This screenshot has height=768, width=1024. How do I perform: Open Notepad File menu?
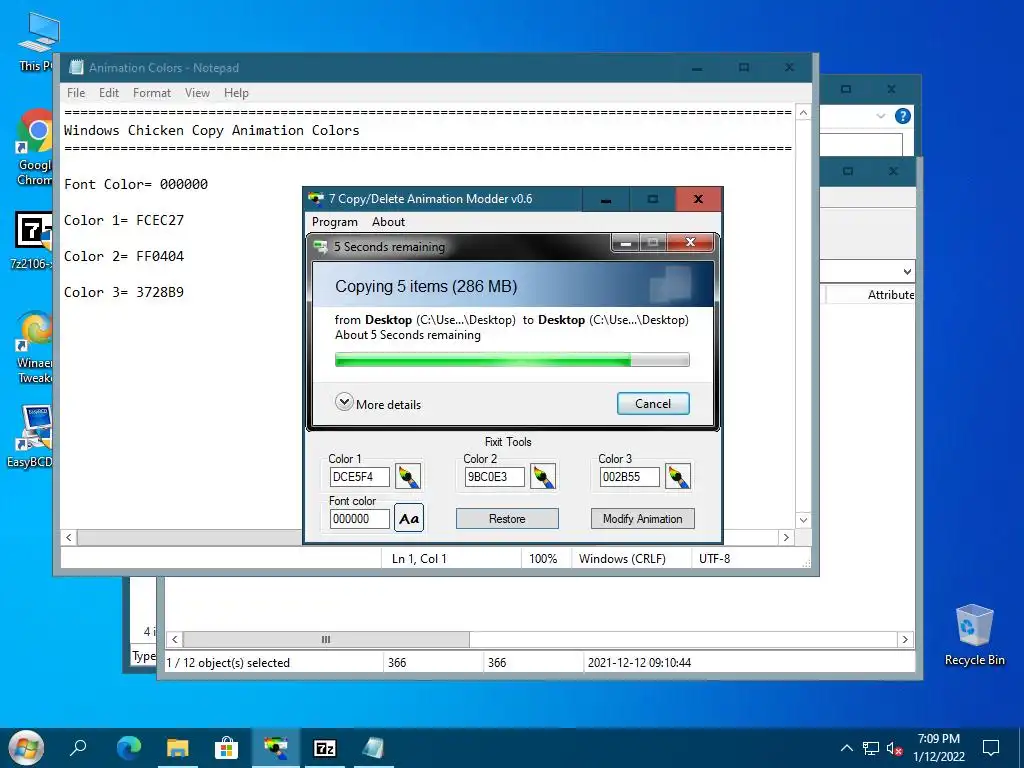pos(76,93)
